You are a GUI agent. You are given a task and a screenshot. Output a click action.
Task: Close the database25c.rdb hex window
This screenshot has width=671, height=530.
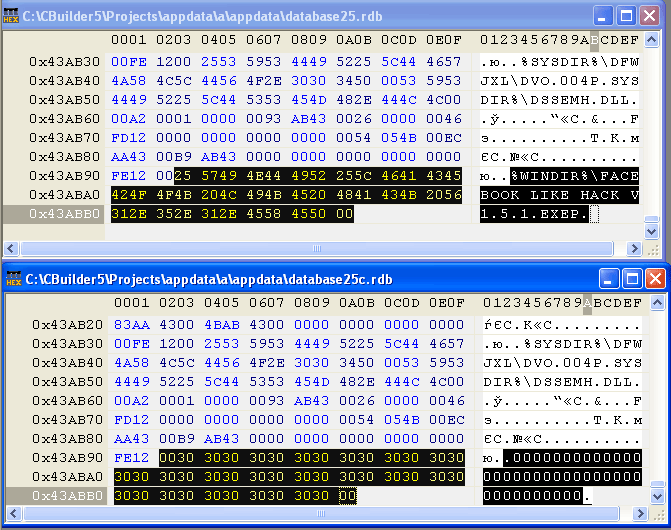click(653, 278)
